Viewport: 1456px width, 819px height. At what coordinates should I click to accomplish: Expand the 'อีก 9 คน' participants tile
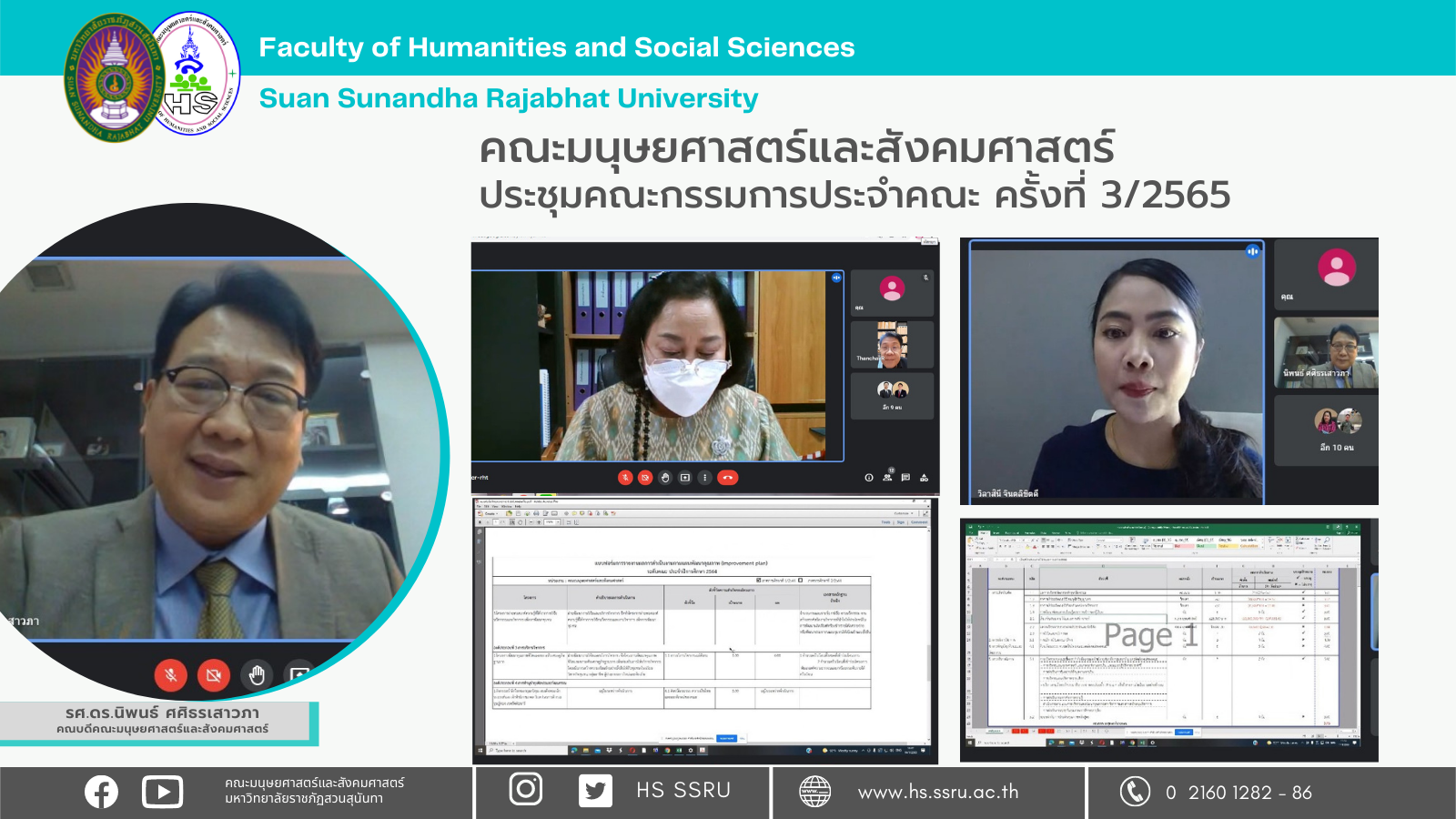[x=892, y=396]
